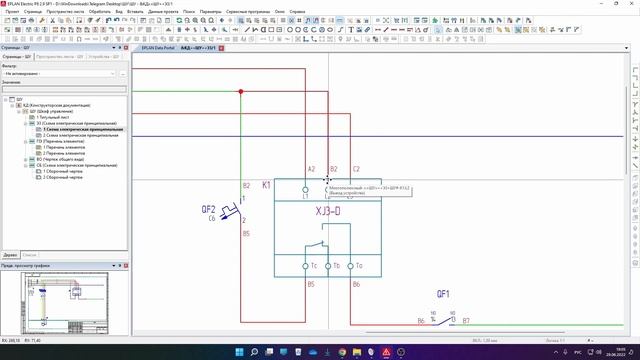The width and height of the screenshot is (640, 360).
Task: Select the Text insertion tool (T)
Action: pos(351,30)
